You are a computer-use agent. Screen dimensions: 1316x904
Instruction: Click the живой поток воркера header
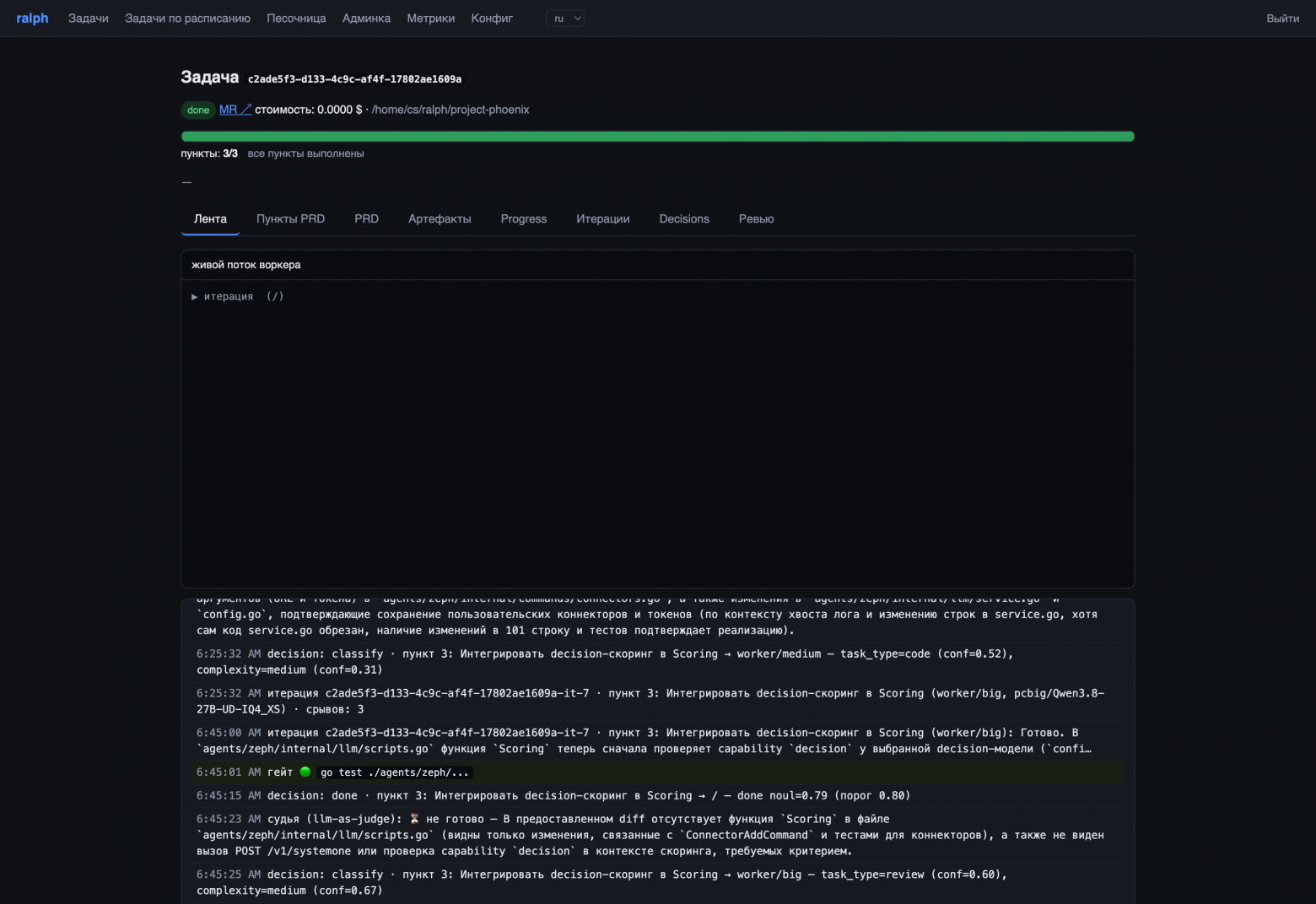(x=657, y=265)
